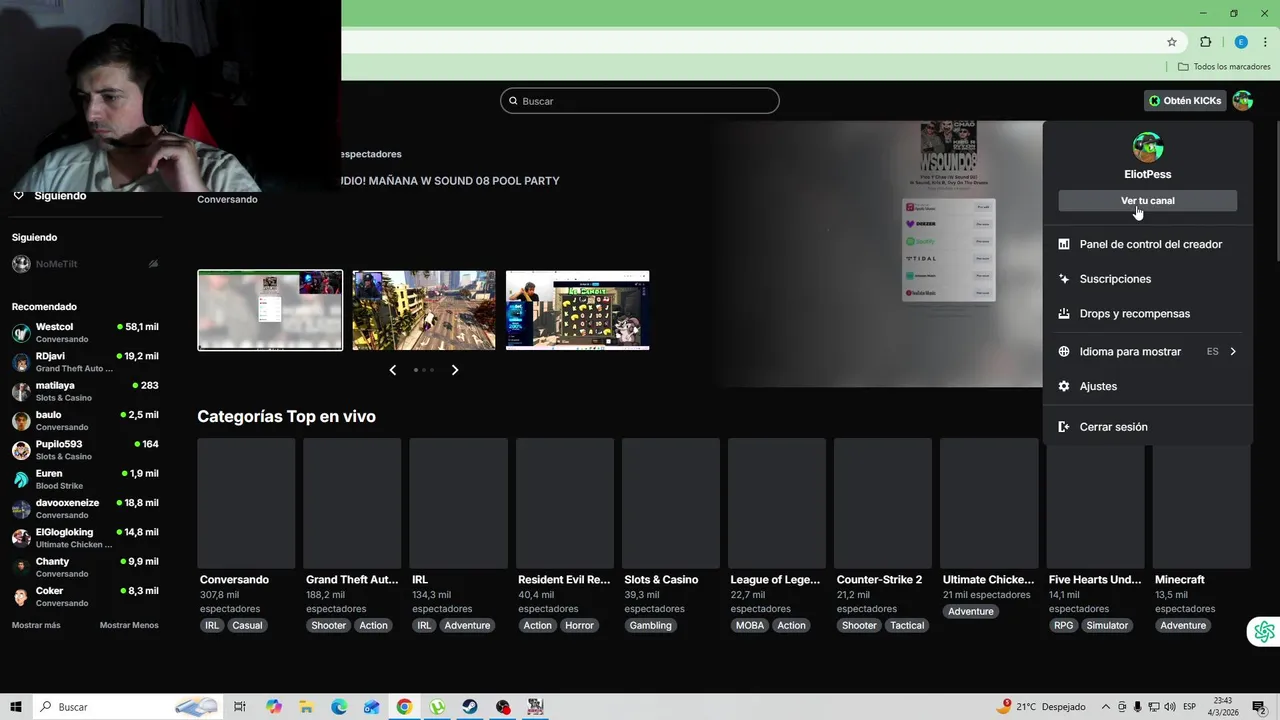Click Westcol channel avatar in sidebar
The height and width of the screenshot is (720, 1280).
[21, 333]
